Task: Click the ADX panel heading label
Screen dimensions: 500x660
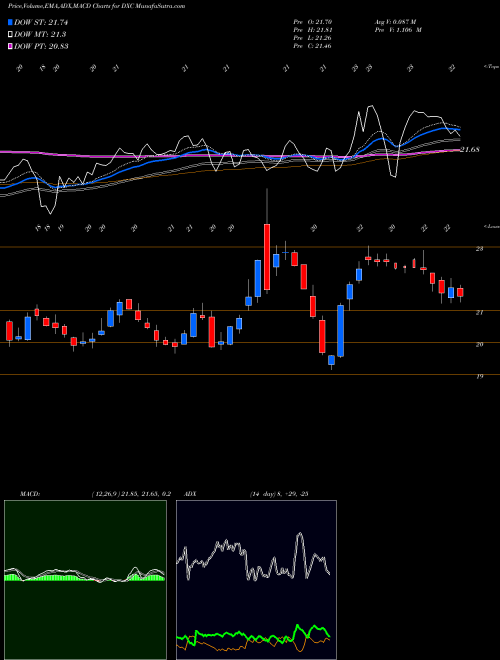Action: (x=190, y=494)
